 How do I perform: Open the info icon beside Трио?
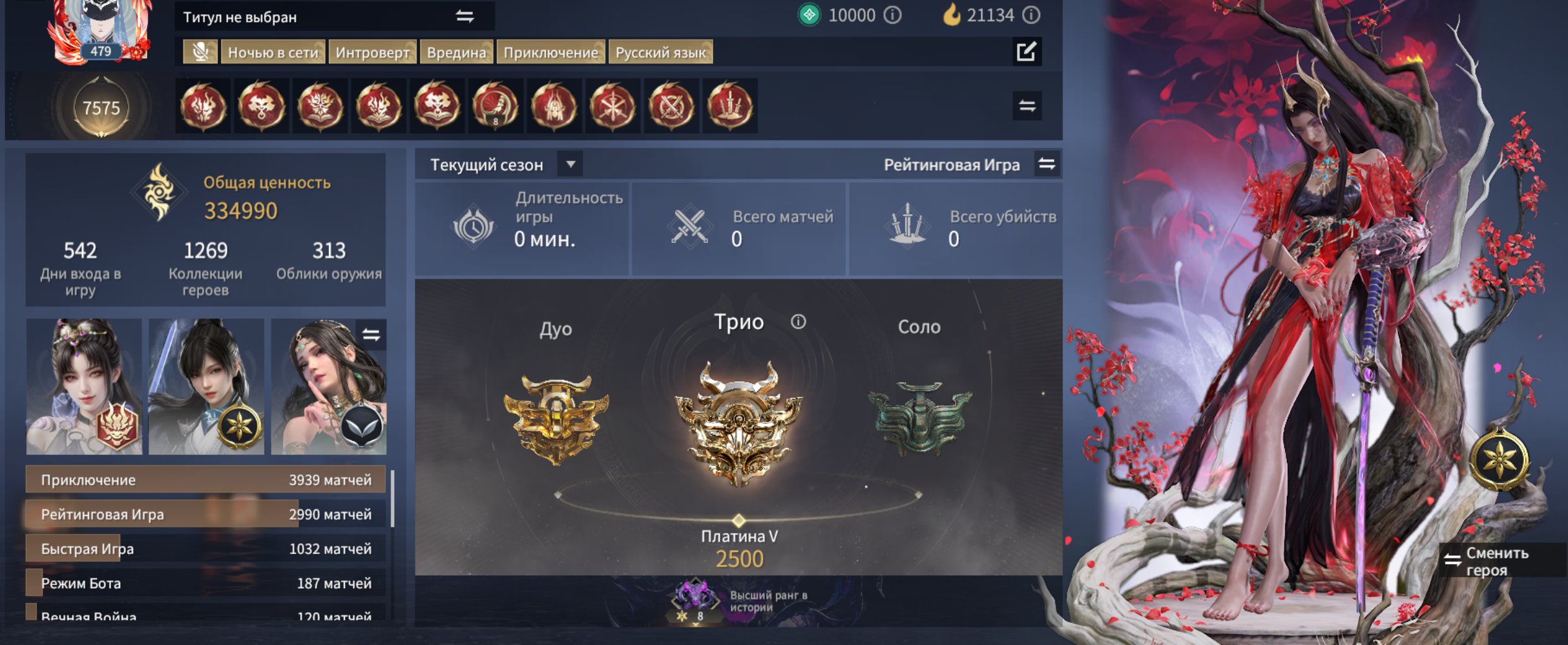point(798,321)
